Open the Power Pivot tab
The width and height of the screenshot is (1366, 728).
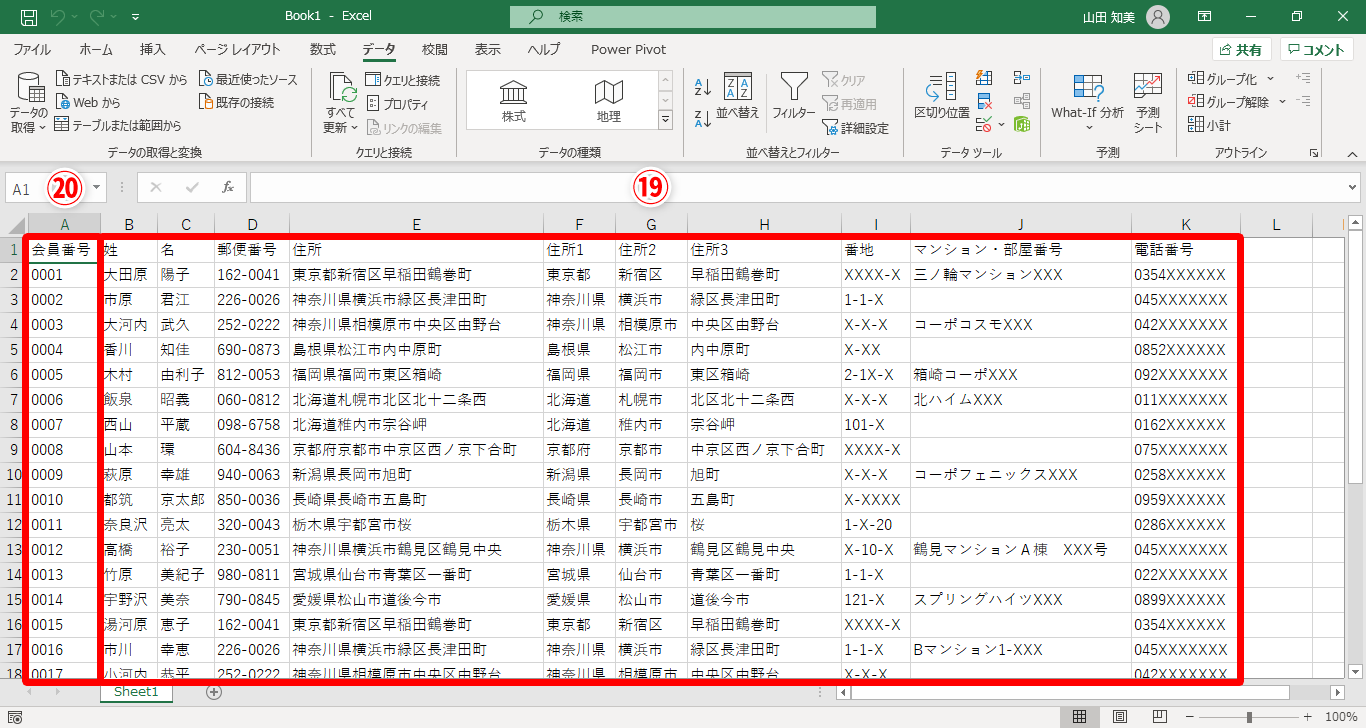(628, 49)
